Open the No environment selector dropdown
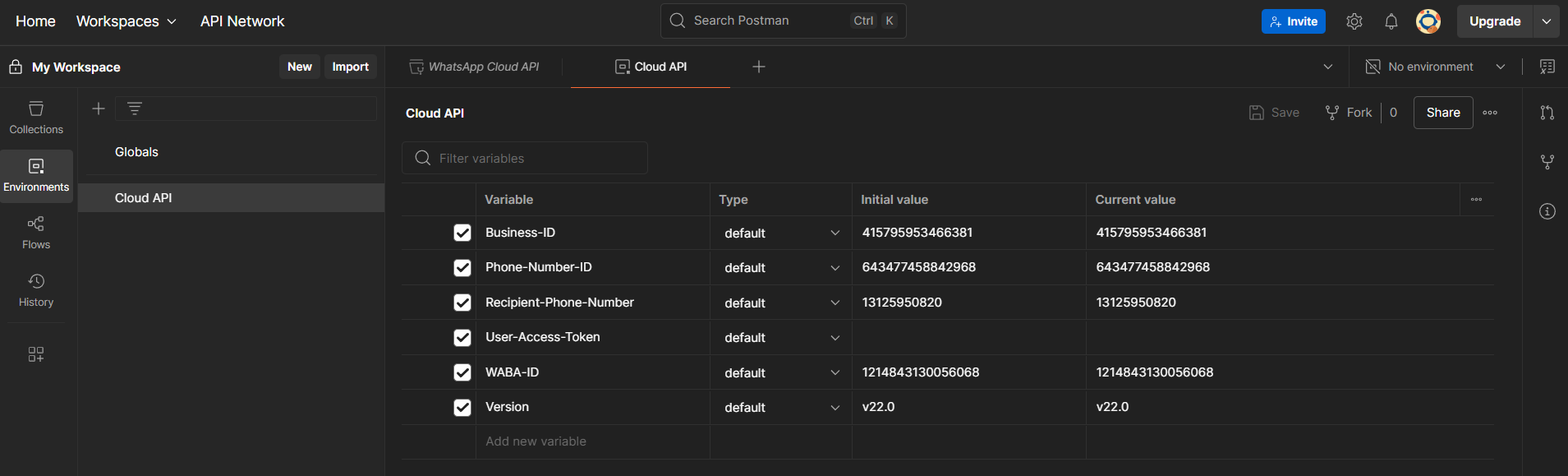The height and width of the screenshot is (476, 1568). point(1435,67)
